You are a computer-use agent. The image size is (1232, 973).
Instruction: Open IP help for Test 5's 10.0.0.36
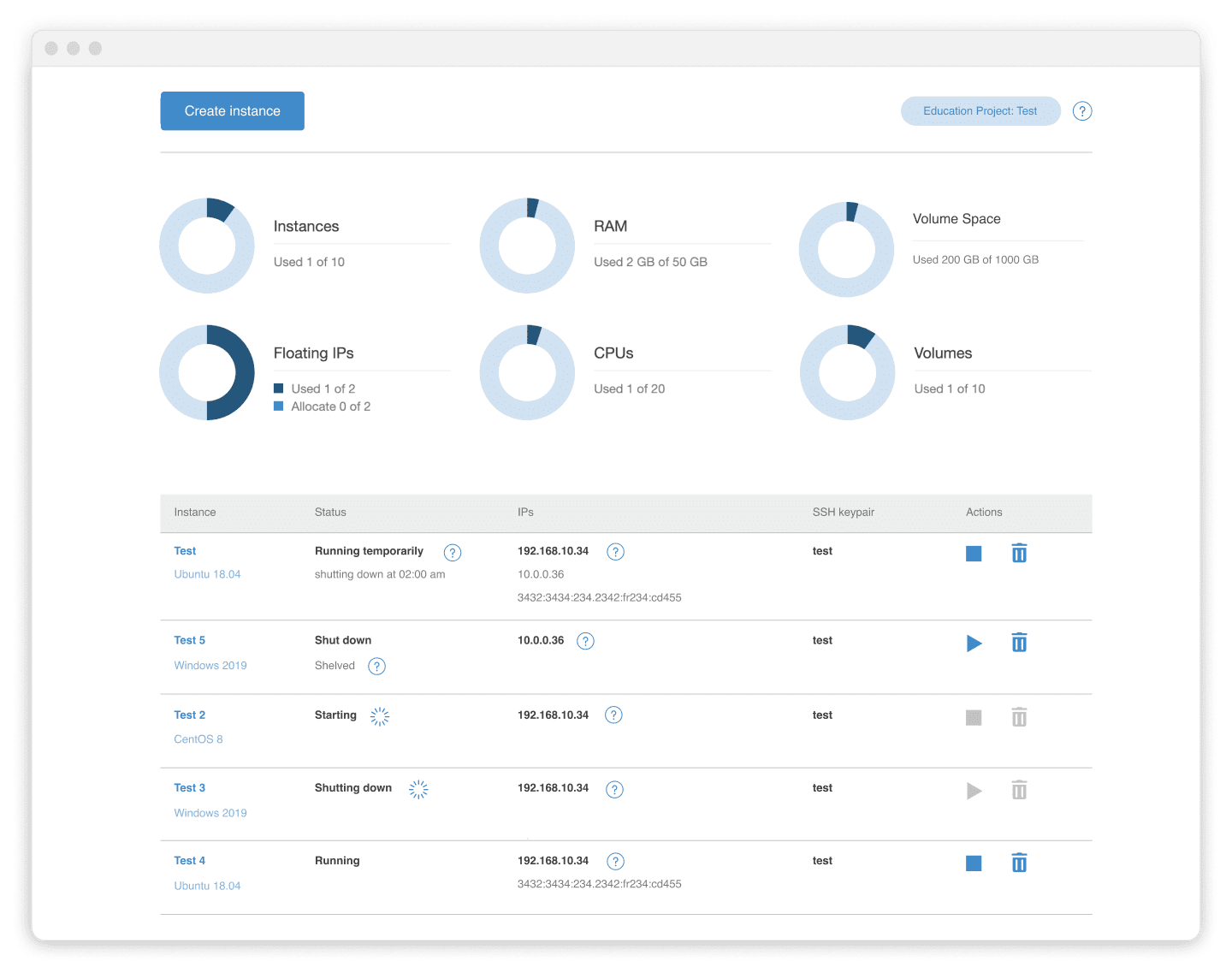(585, 641)
